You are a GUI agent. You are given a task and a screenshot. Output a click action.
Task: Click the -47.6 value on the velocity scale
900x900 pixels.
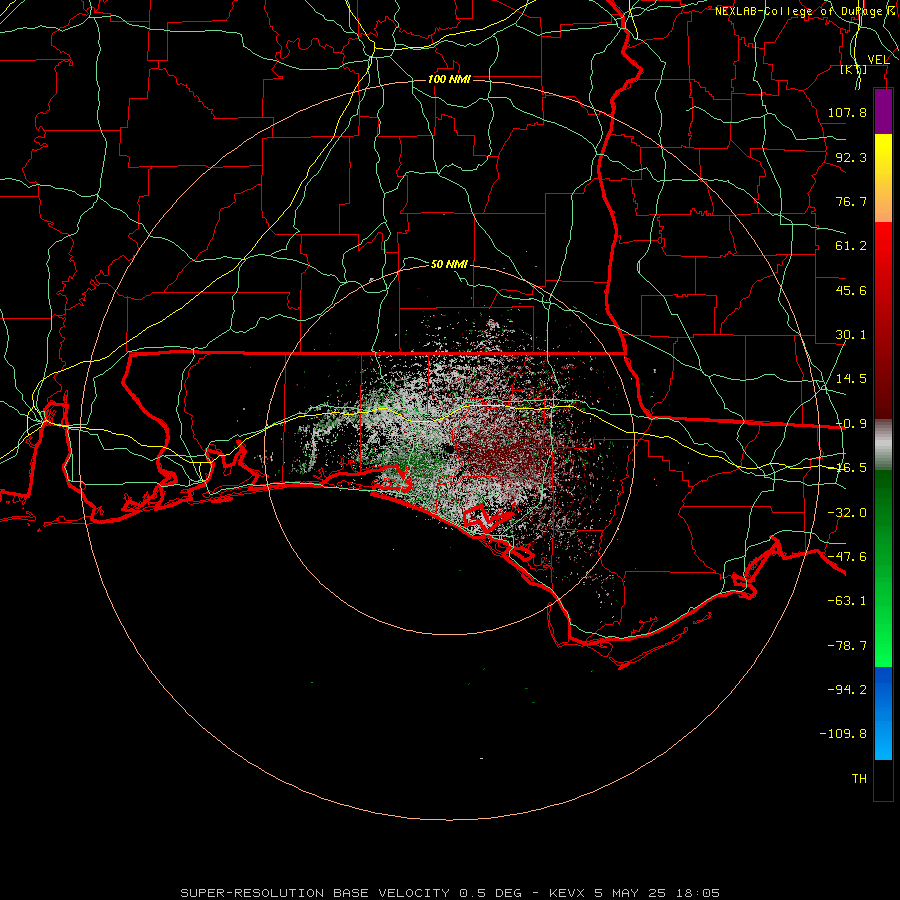pos(847,557)
